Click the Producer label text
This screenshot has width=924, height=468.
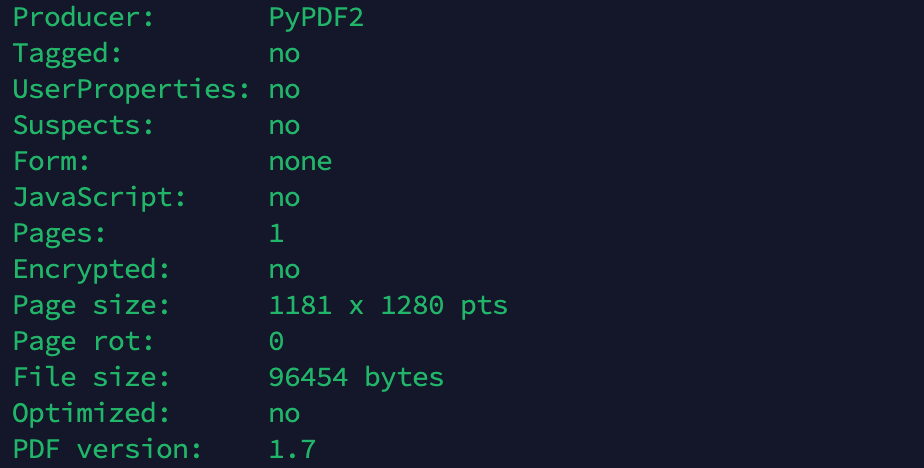click(x=83, y=17)
